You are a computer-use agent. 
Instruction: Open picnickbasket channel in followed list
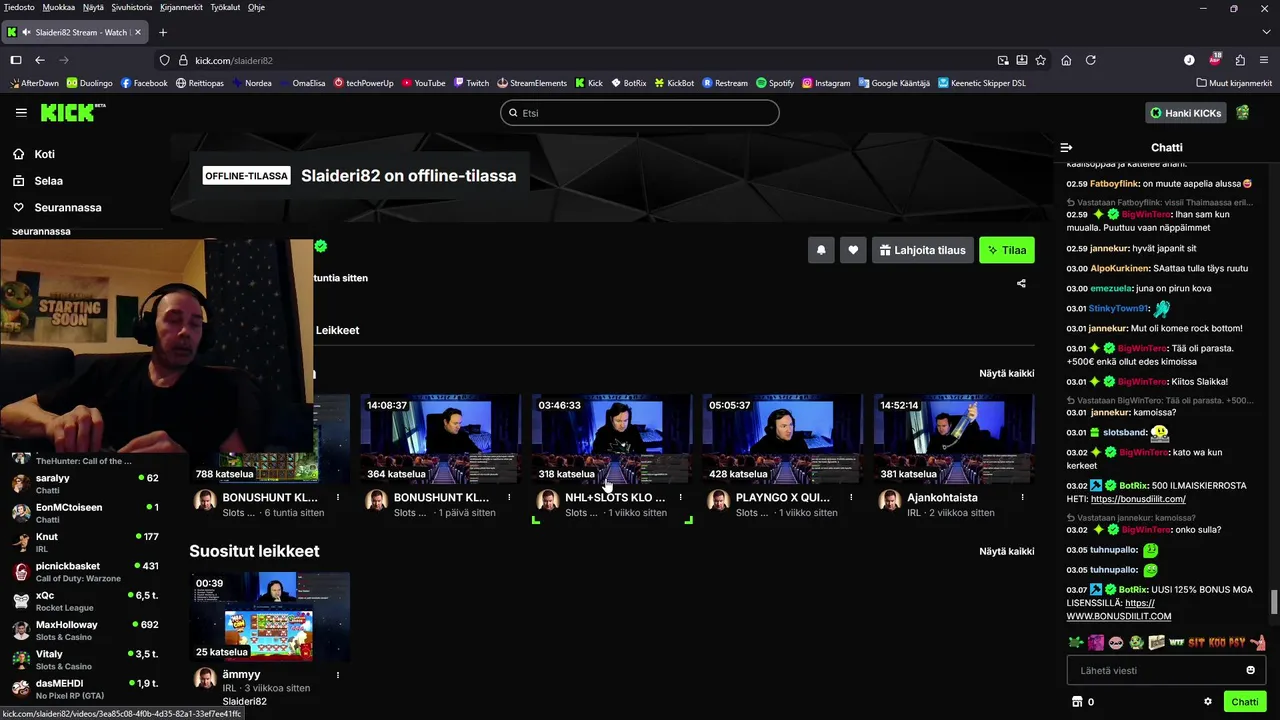pyautogui.click(x=84, y=571)
